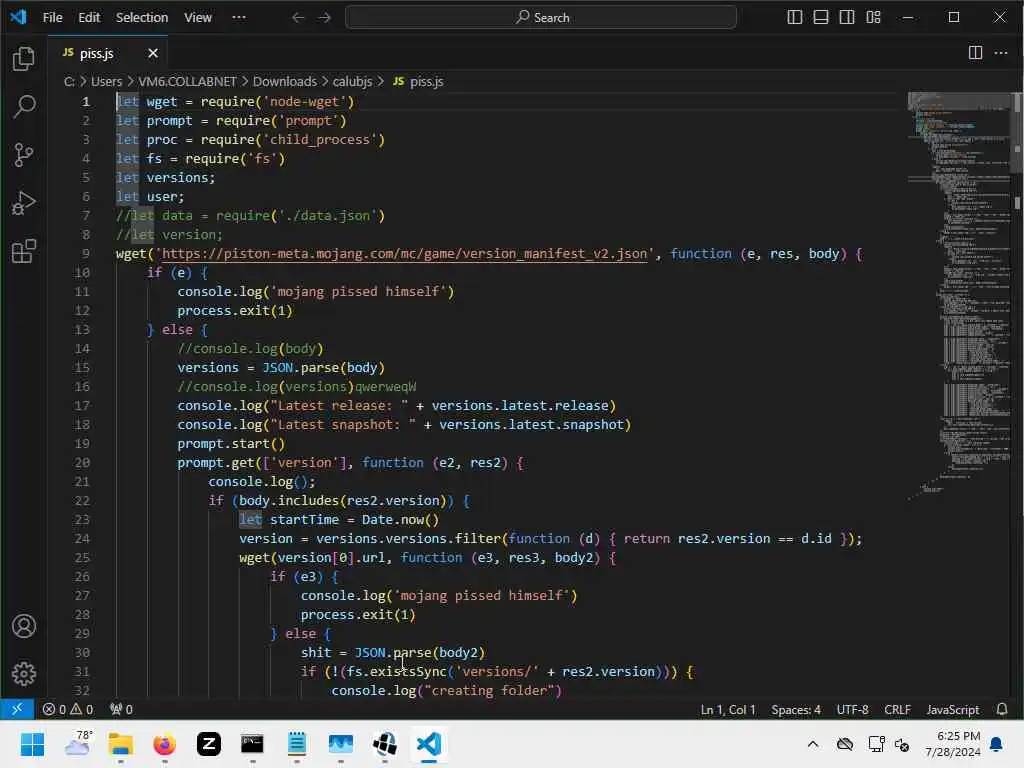Click the Search command center box
This screenshot has width=1024, height=768.
[x=541, y=18]
